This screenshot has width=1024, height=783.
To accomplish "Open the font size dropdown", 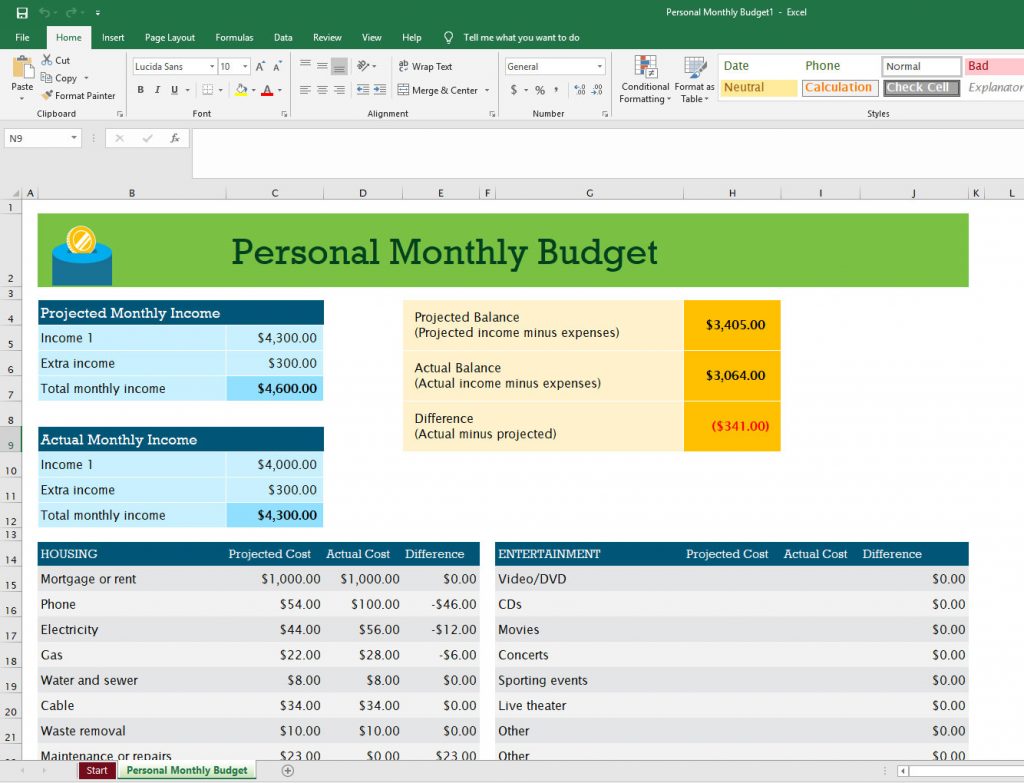I will pos(246,67).
